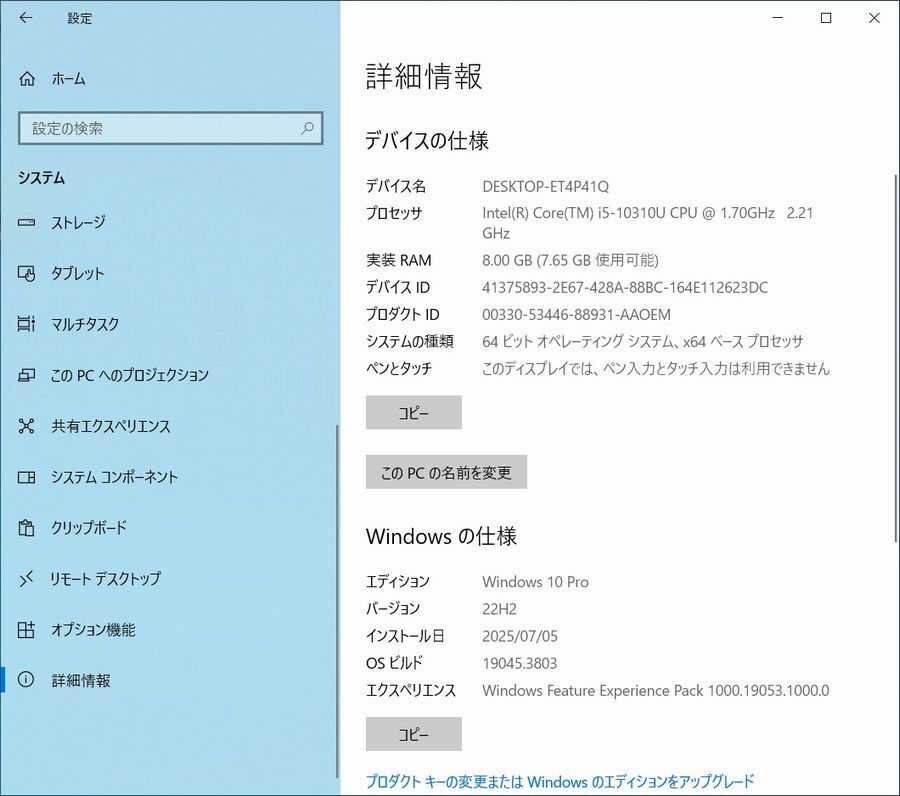Click version value 22H2
900x796 pixels.
click(x=499, y=609)
